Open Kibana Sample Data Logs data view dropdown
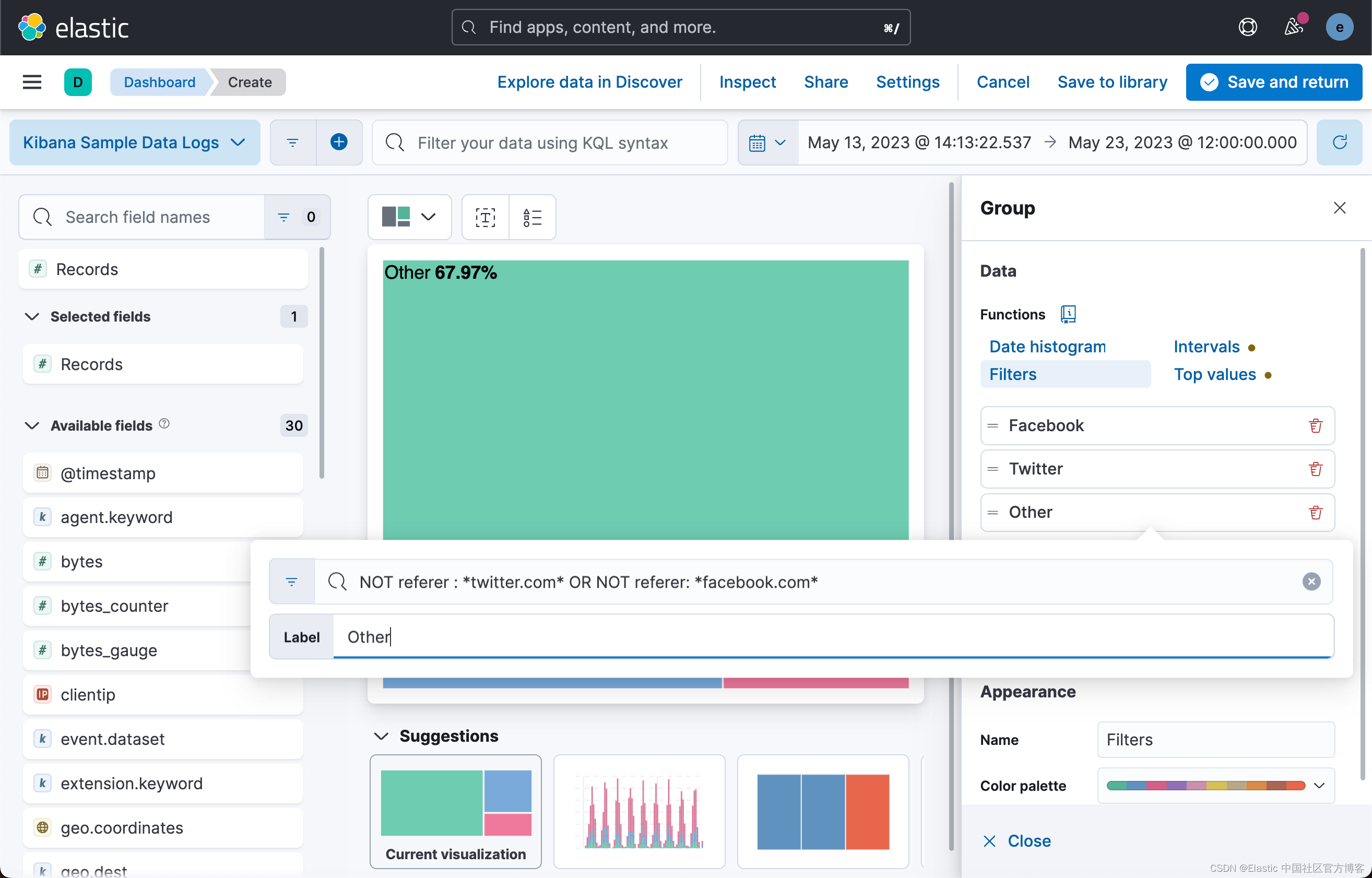The width and height of the screenshot is (1372, 878). (x=135, y=143)
